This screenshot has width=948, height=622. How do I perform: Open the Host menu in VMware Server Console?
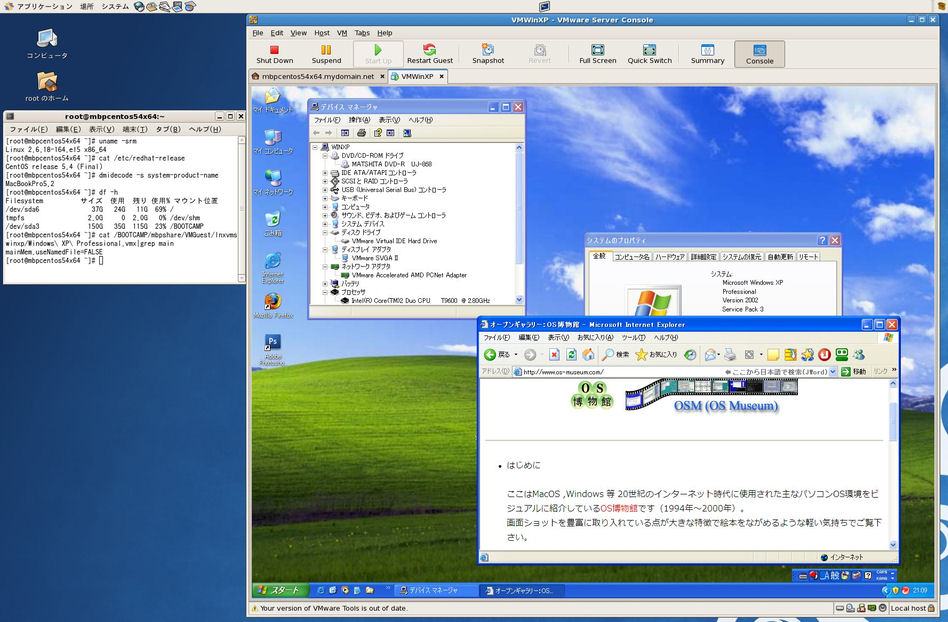tap(322, 33)
